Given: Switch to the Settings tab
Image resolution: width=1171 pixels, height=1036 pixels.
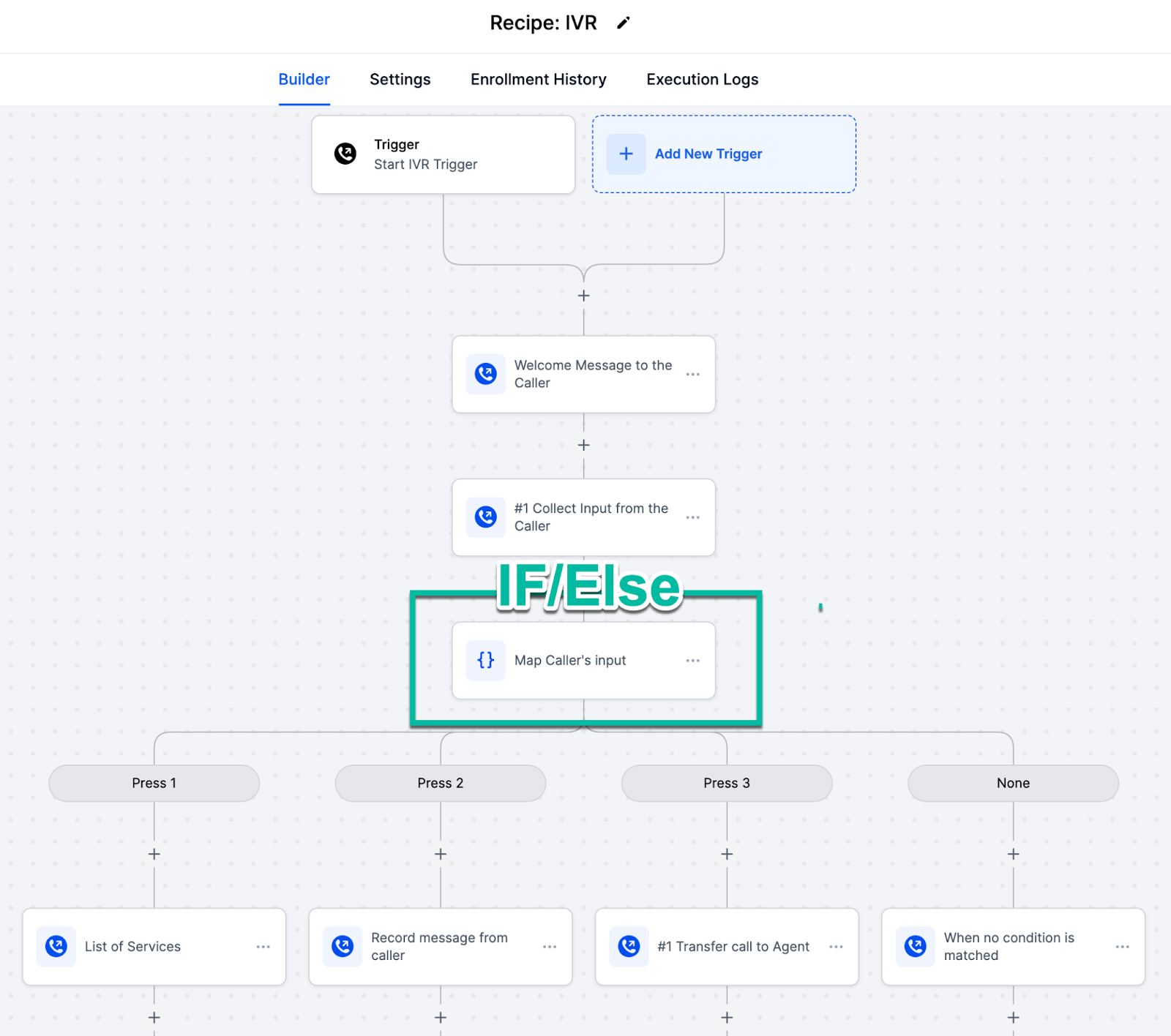Looking at the screenshot, I should tap(400, 79).
